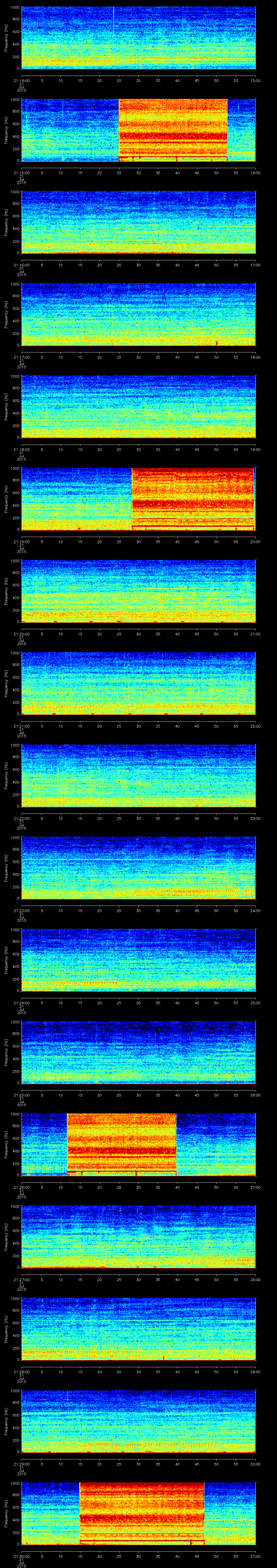This screenshot has width=277, height=1568.
Task: Click the 21:16:00 time label
Action: tap(21, 265)
